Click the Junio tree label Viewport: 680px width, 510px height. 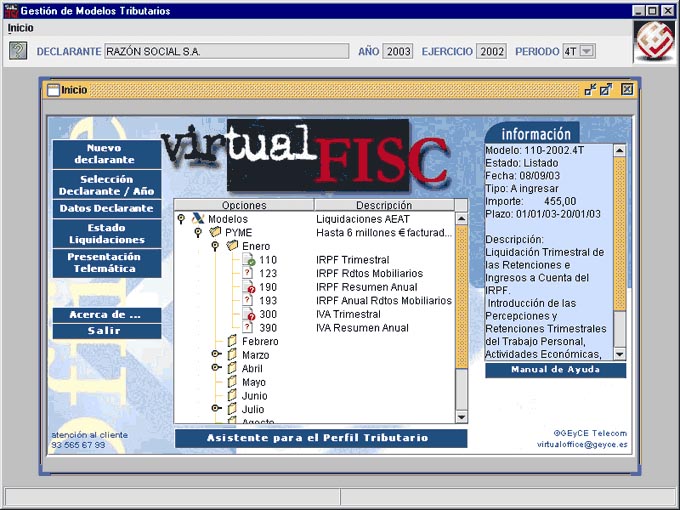pyautogui.click(x=255, y=396)
